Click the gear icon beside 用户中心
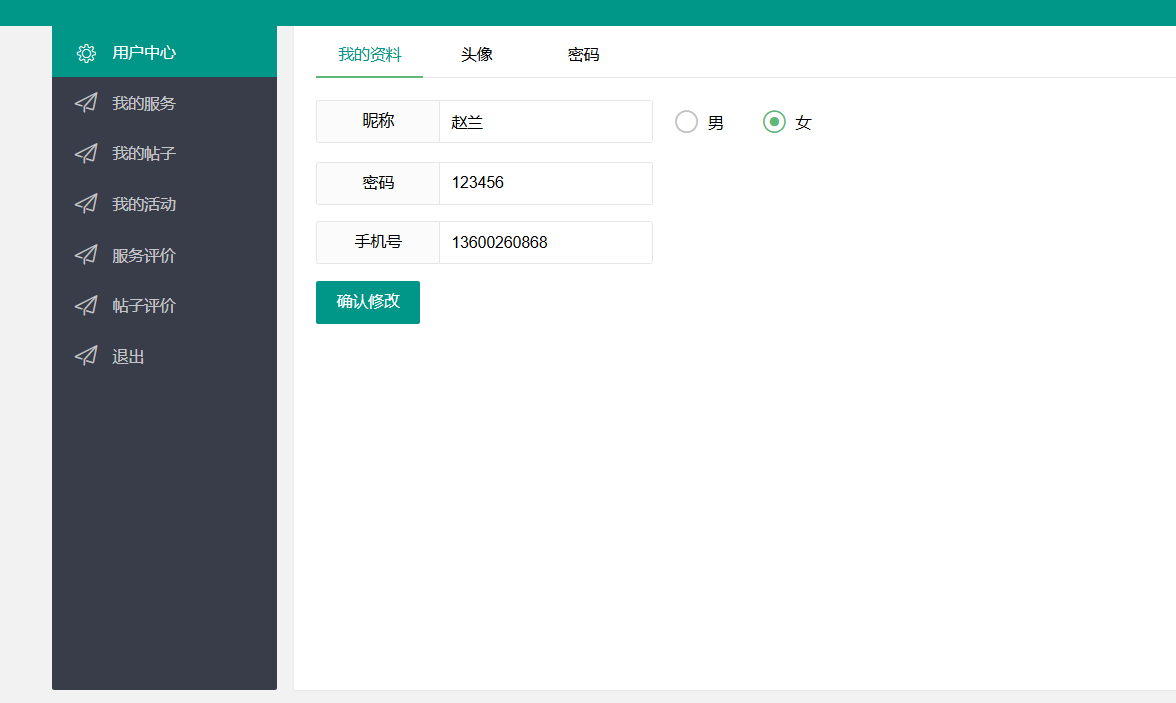 (x=86, y=53)
